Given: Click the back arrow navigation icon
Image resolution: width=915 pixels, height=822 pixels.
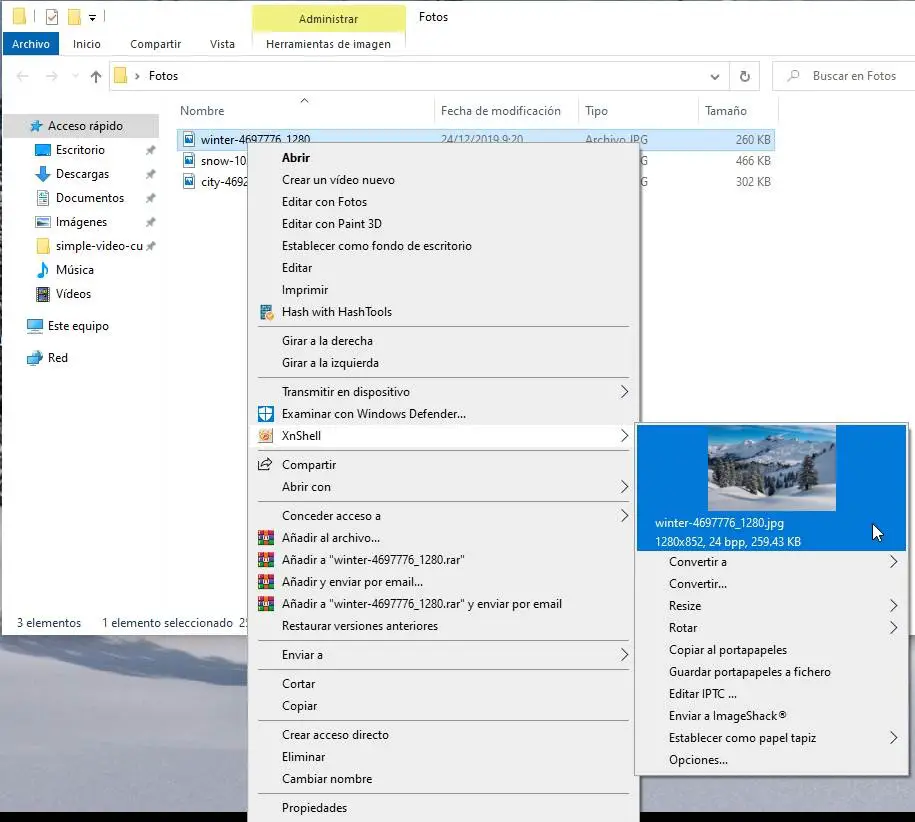Looking at the screenshot, I should pyautogui.click(x=23, y=76).
